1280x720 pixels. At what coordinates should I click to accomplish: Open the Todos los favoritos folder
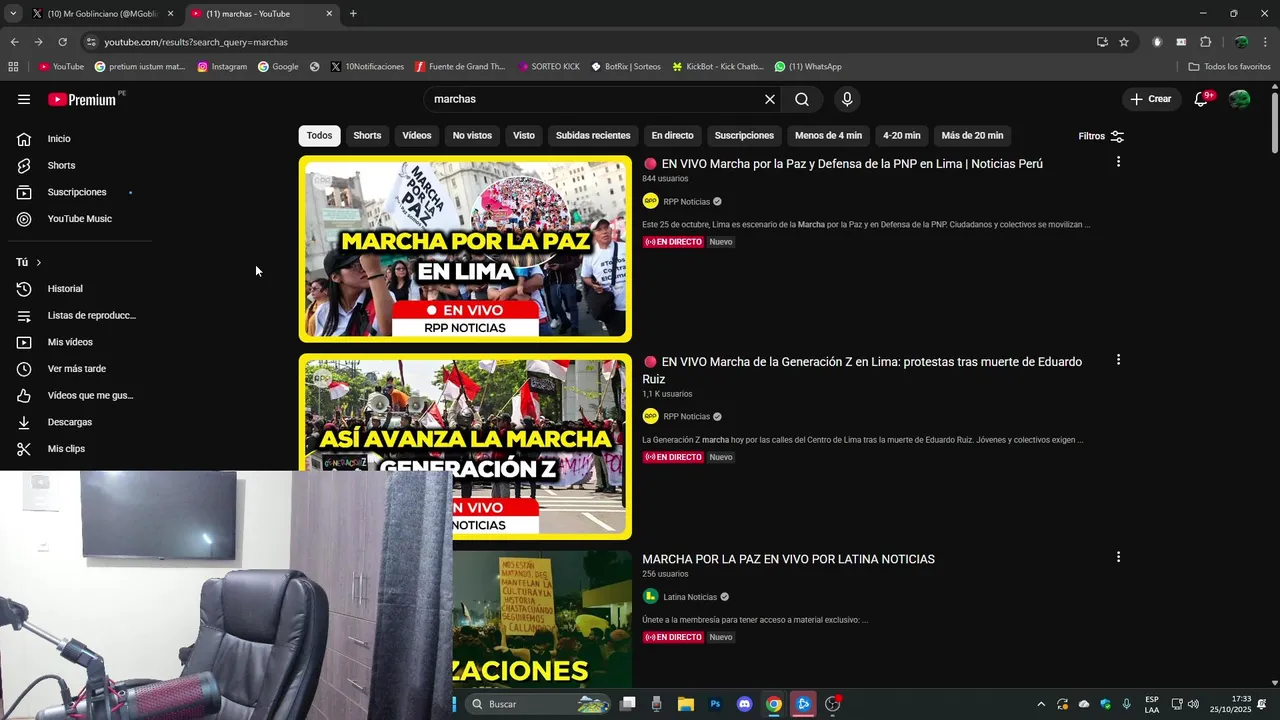[1229, 67]
